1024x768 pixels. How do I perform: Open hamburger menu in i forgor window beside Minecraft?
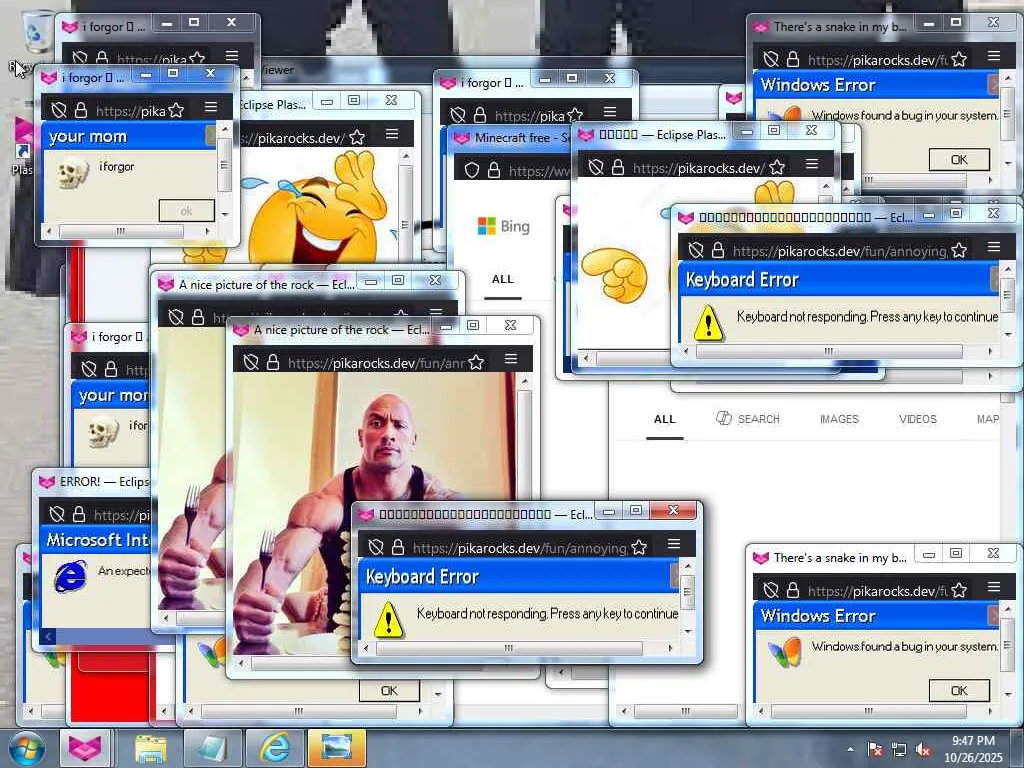click(609, 112)
